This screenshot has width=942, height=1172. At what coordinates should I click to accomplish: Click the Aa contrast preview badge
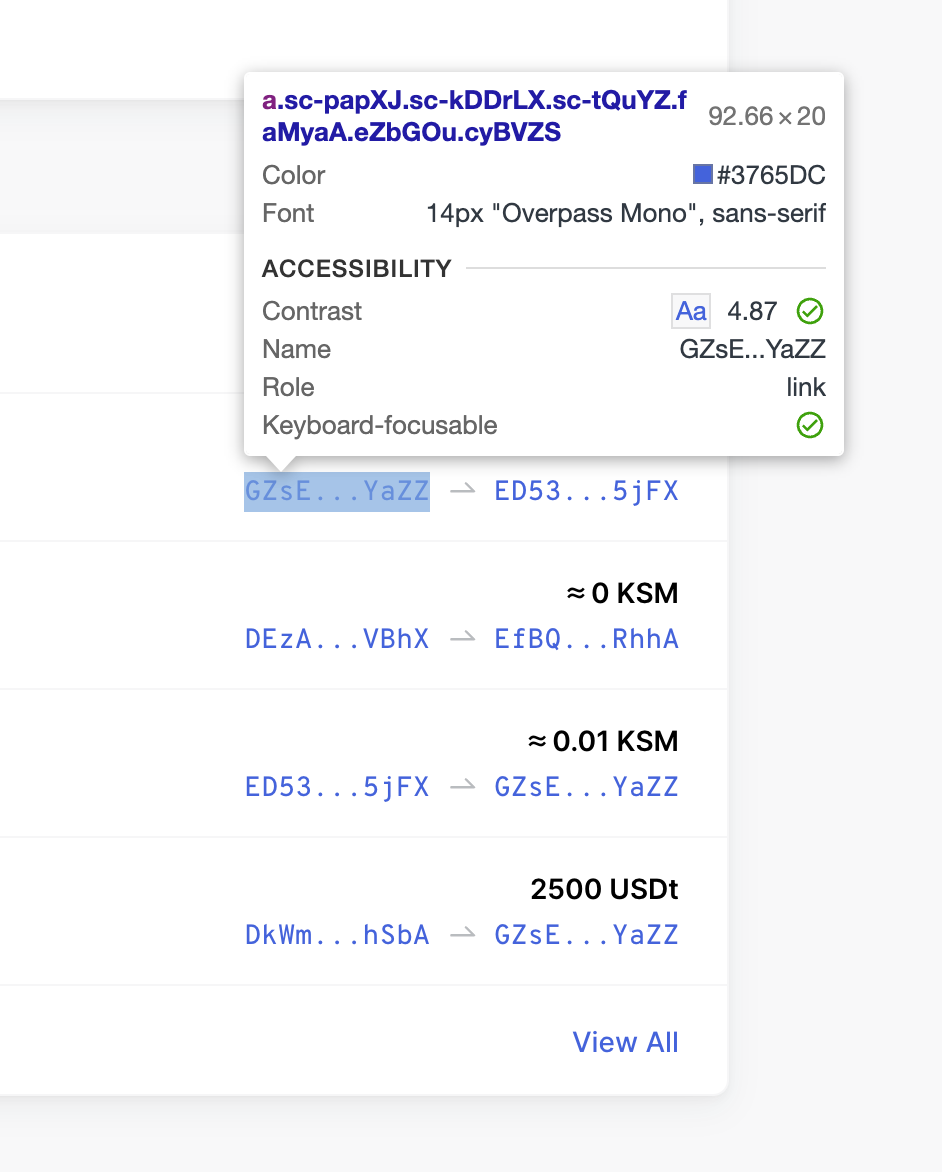pyautogui.click(x=690, y=311)
